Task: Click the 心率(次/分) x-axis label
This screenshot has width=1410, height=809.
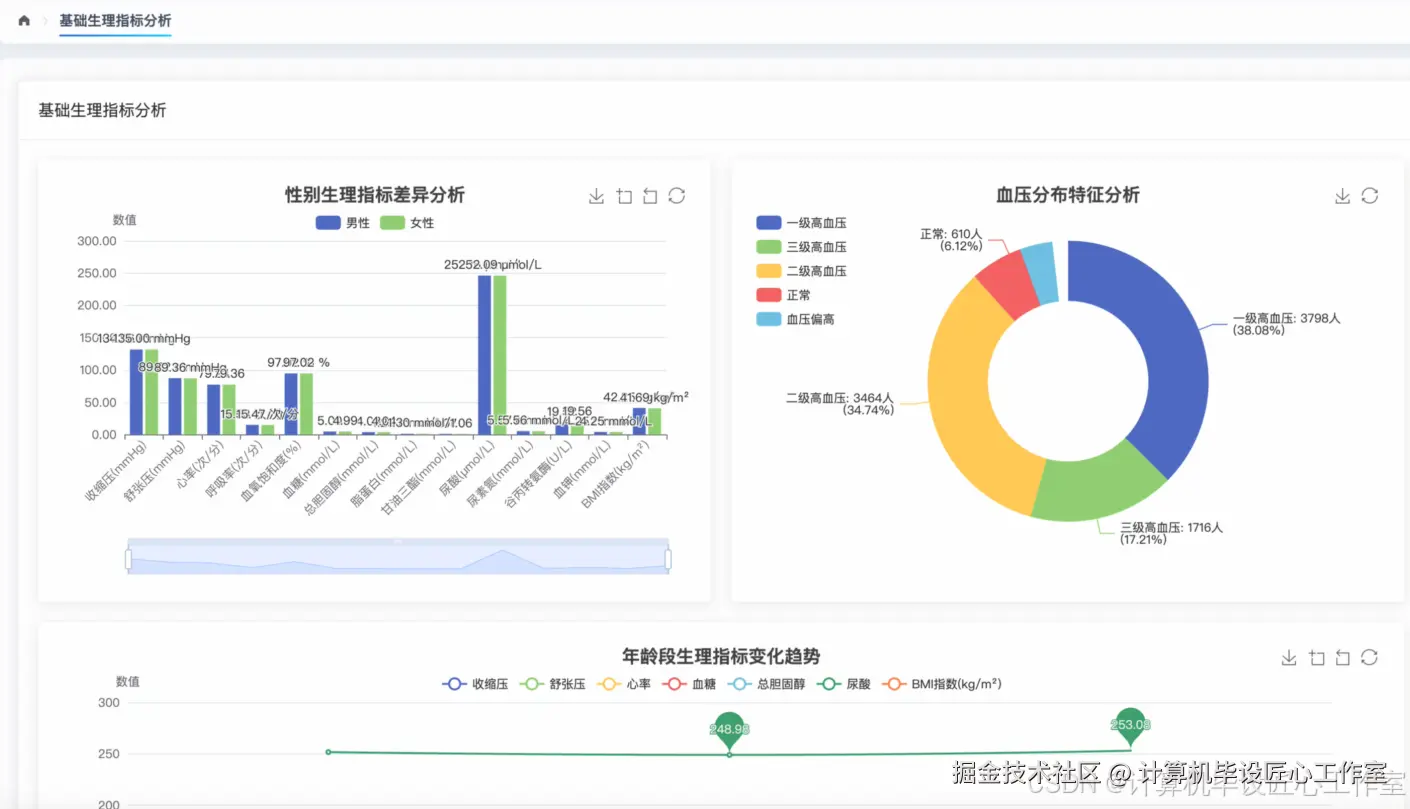Action: point(200,464)
